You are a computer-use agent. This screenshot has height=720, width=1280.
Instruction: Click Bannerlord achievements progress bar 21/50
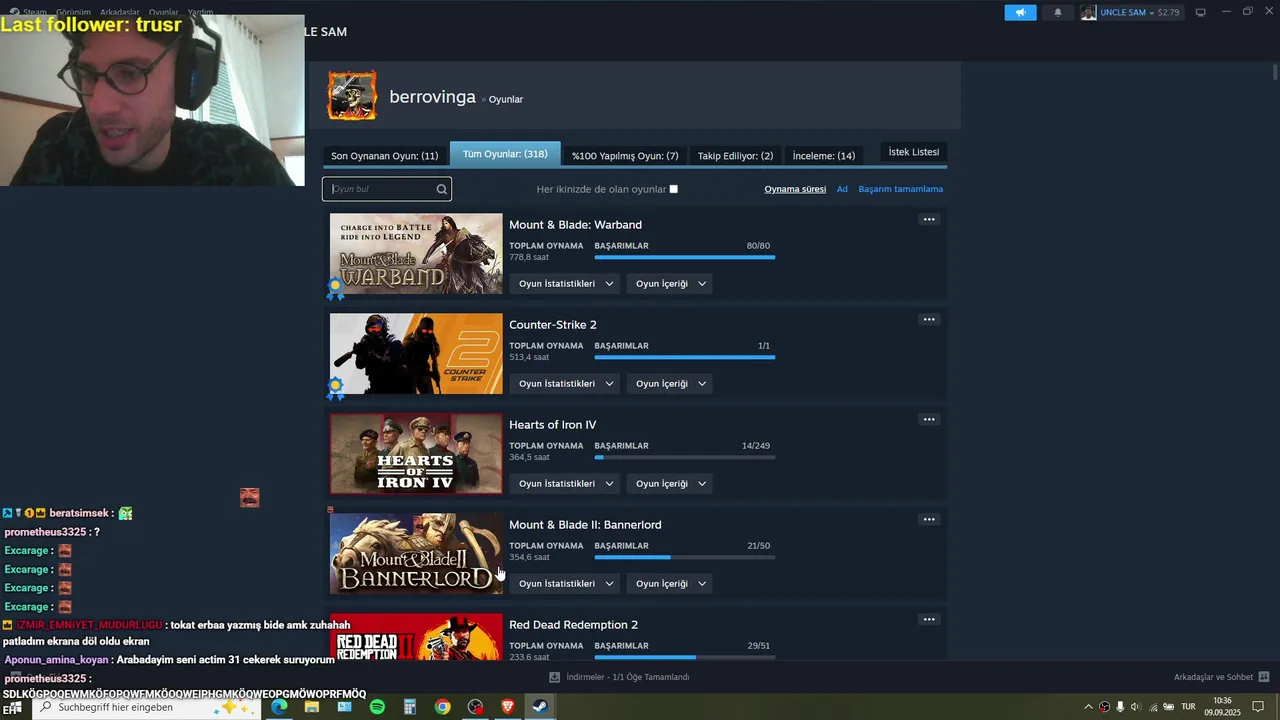(x=684, y=557)
